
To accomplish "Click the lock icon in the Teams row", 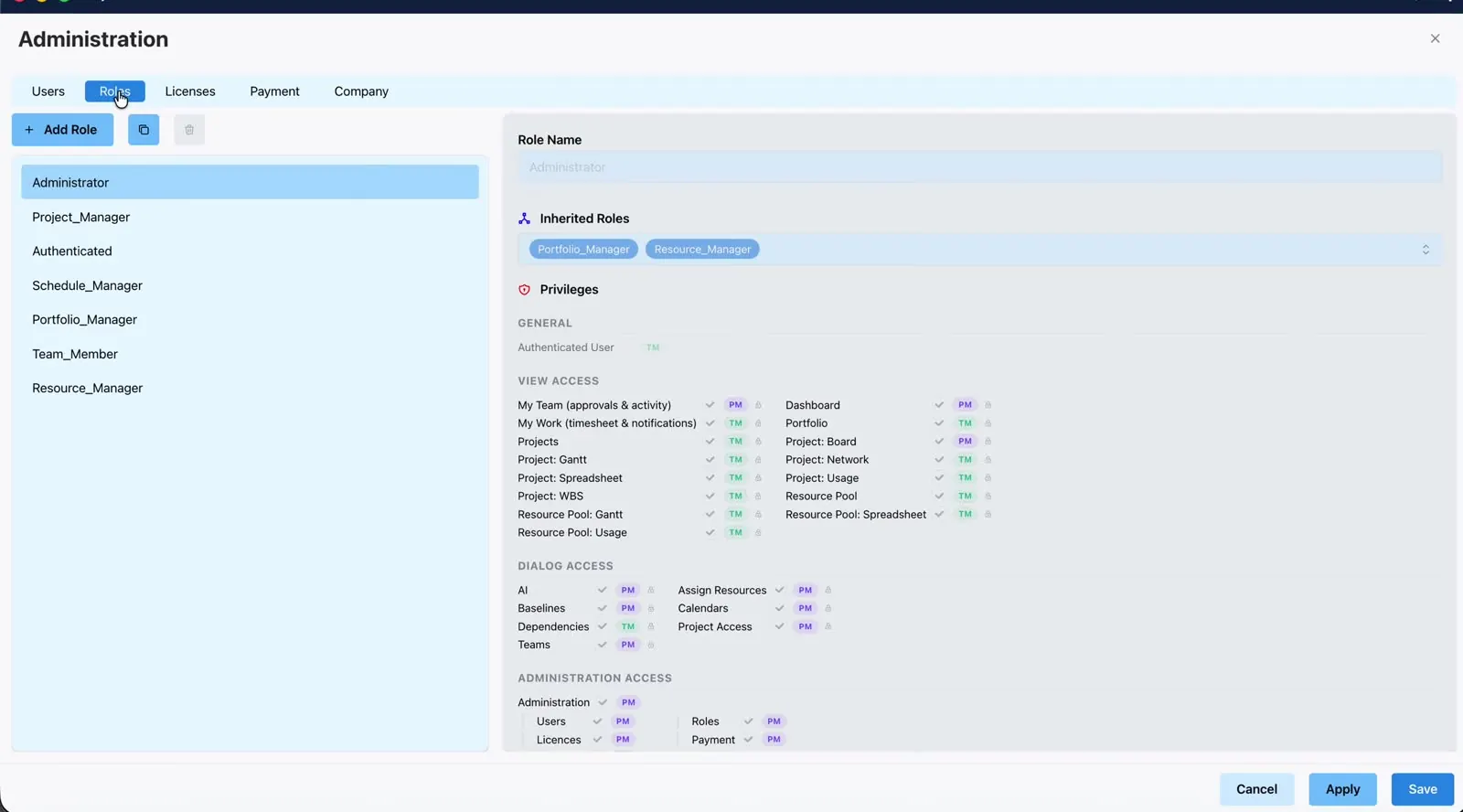I will pyautogui.click(x=651, y=646).
